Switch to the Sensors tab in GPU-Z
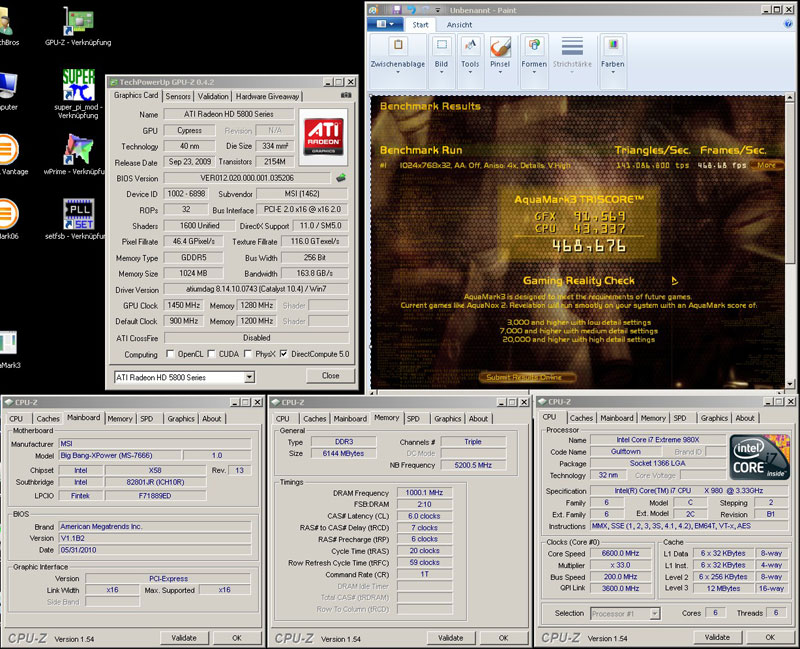 (178, 96)
